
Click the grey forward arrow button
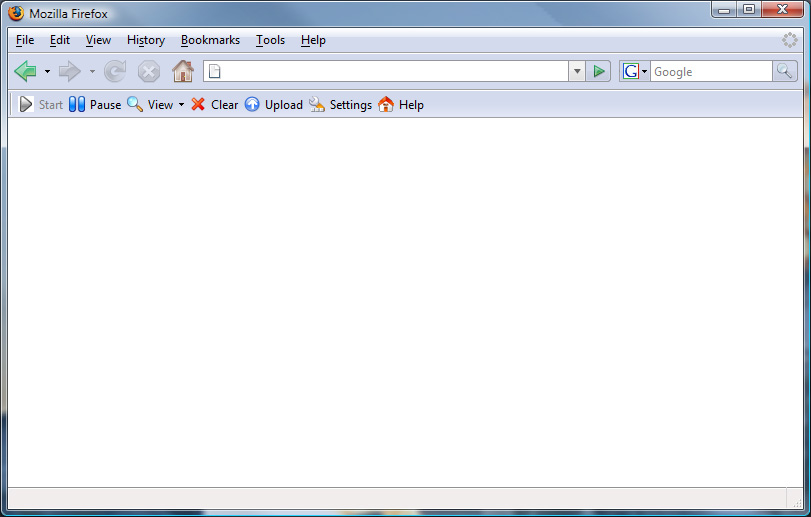[x=70, y=71]
